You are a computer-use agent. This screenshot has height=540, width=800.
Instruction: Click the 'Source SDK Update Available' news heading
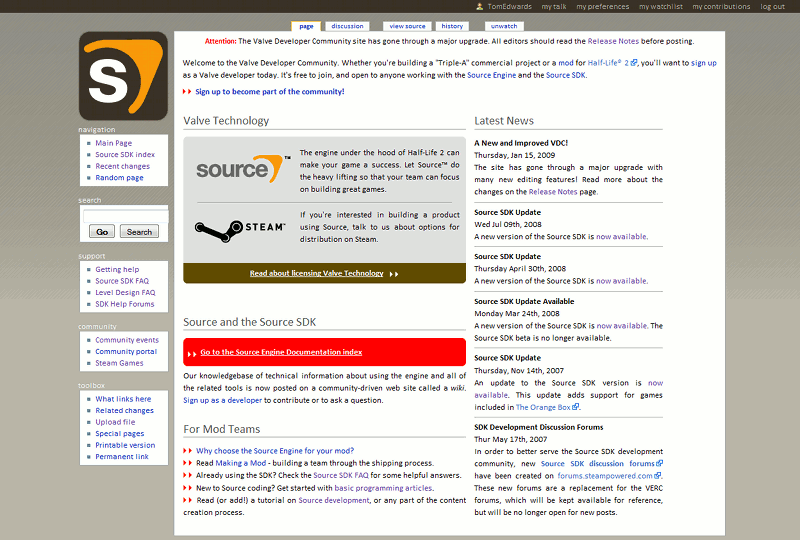point(524,301)
